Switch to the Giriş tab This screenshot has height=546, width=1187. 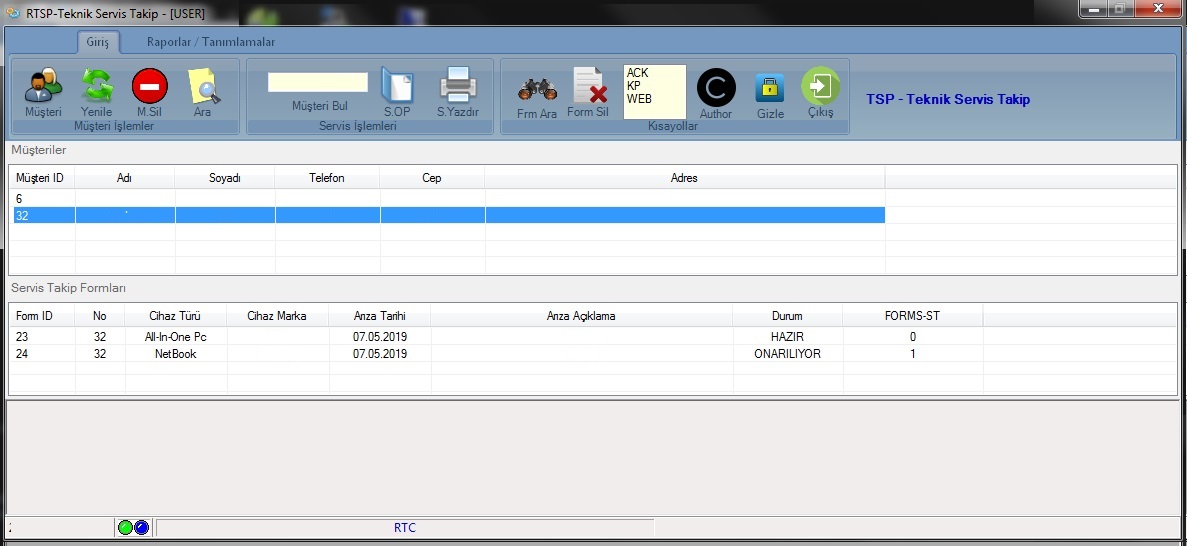coord(98,42)
